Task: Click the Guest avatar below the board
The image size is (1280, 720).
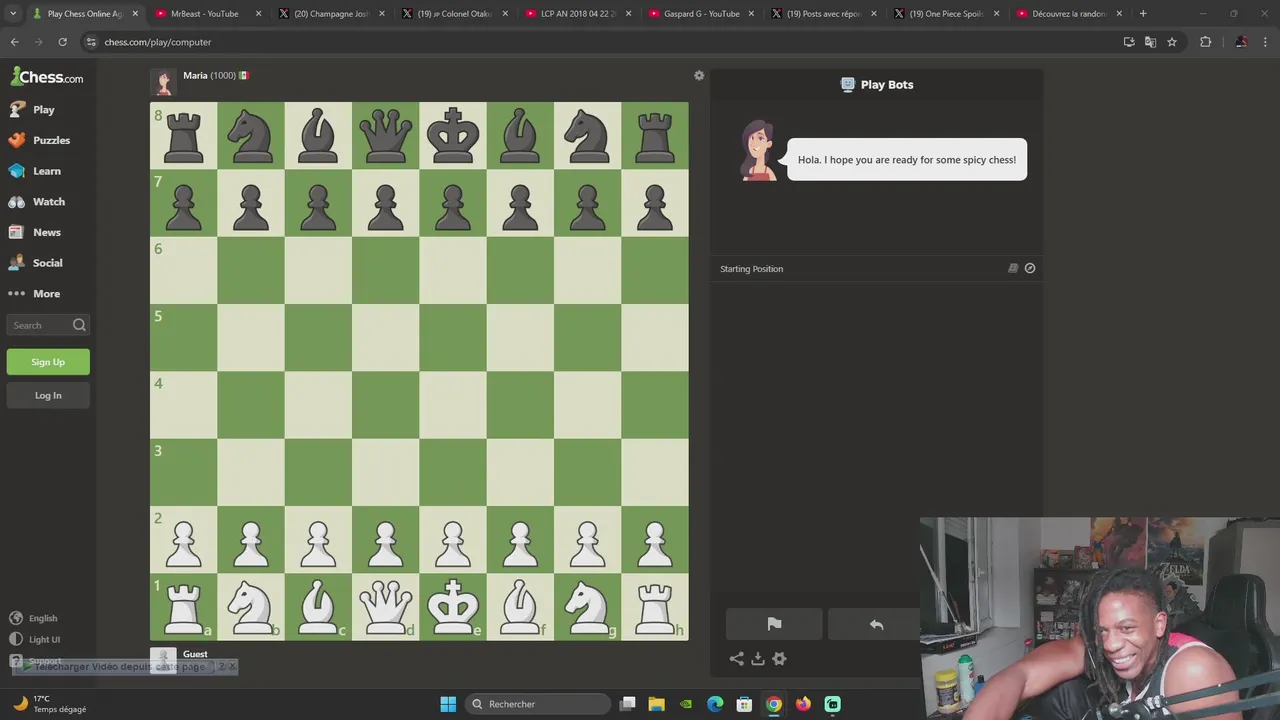Action: coord(163,660)
